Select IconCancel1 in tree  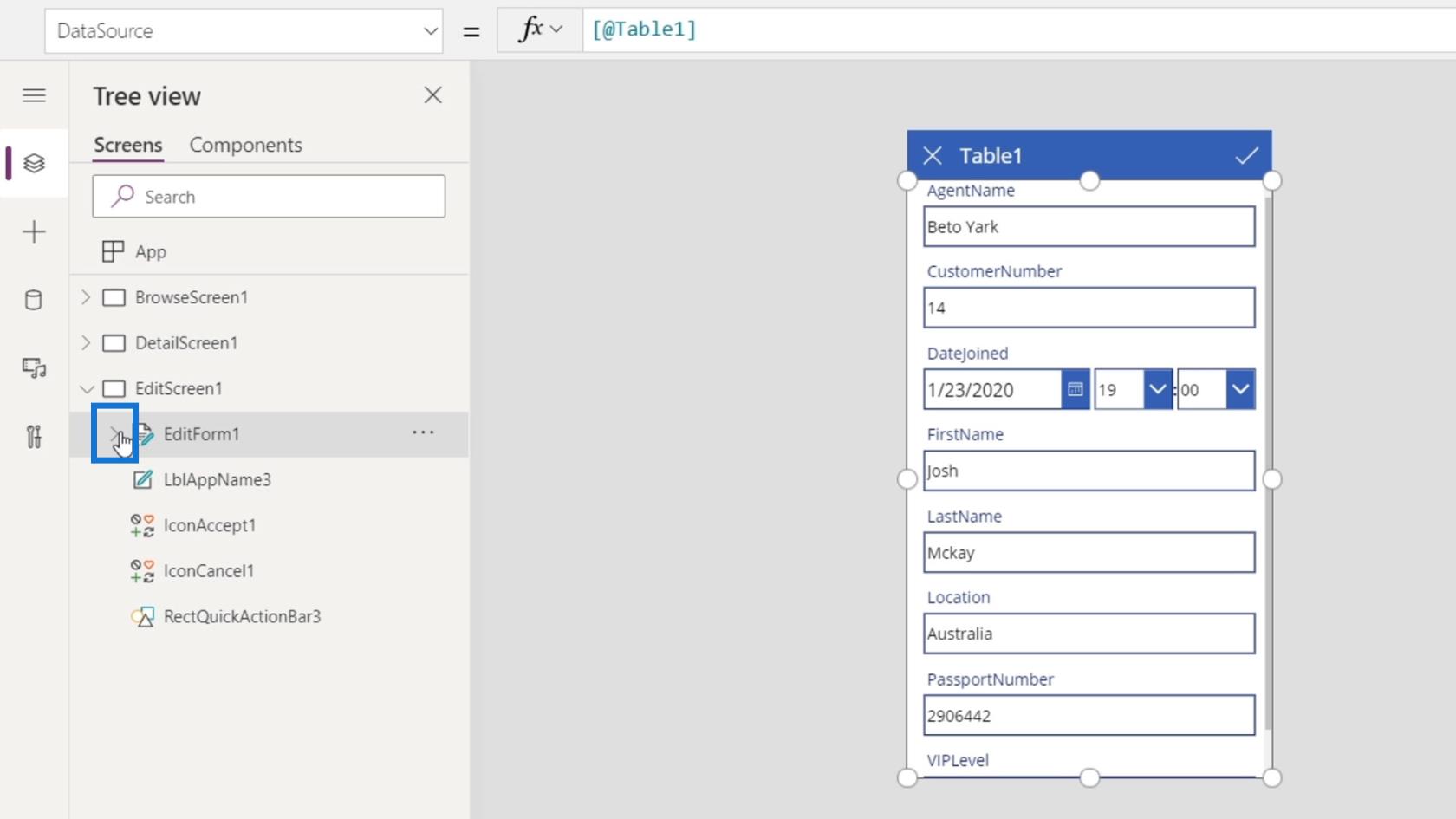pos(208,571)
